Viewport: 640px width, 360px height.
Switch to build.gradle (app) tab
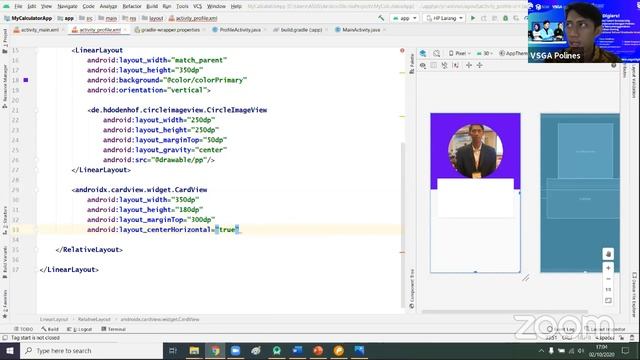click(x=301, y=30)
